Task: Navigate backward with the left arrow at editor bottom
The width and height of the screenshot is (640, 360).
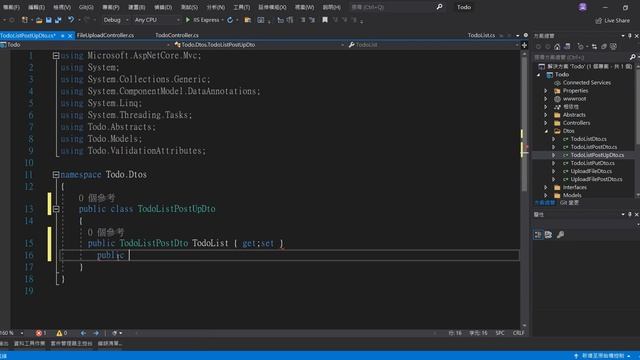Action: (x=83, y=333)
